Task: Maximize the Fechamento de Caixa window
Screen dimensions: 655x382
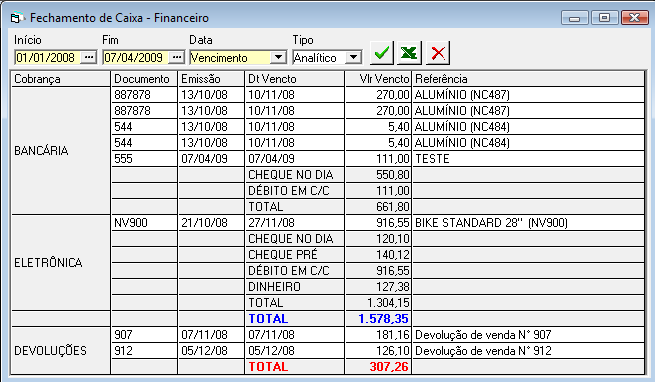Action: [604, 18]
